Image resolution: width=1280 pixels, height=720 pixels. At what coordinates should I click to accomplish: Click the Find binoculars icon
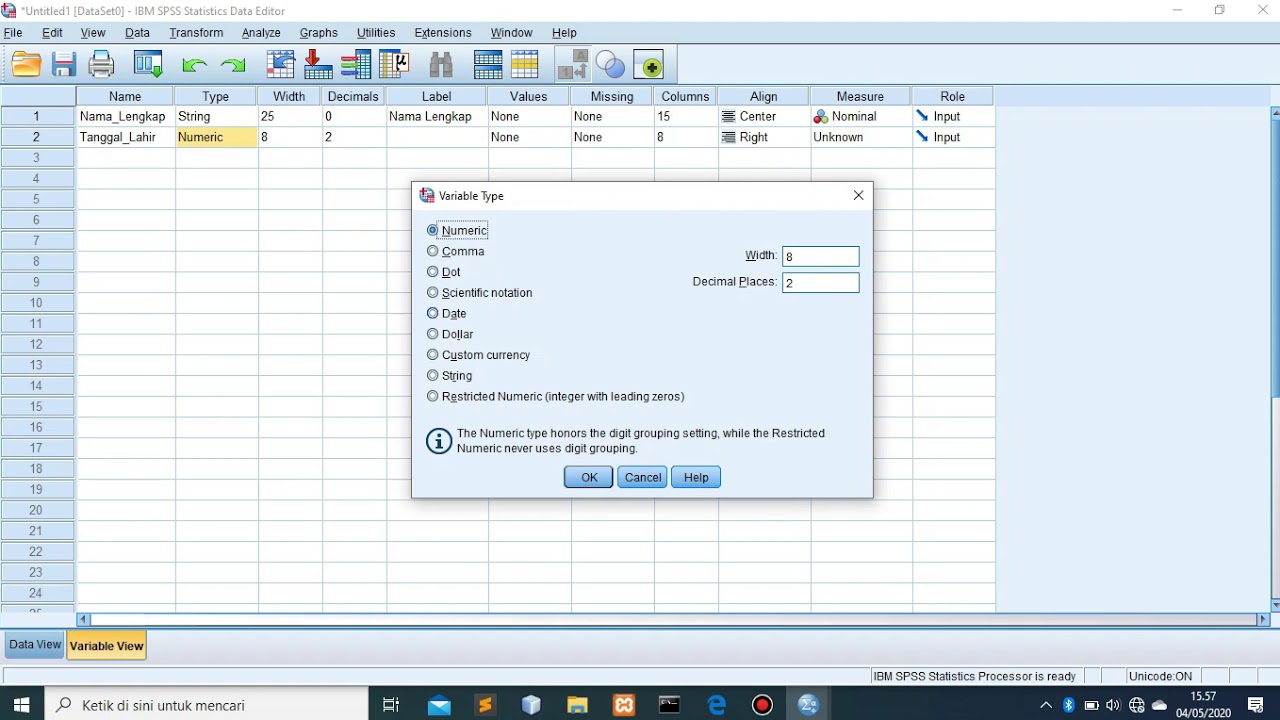click(x=441, y=65)
